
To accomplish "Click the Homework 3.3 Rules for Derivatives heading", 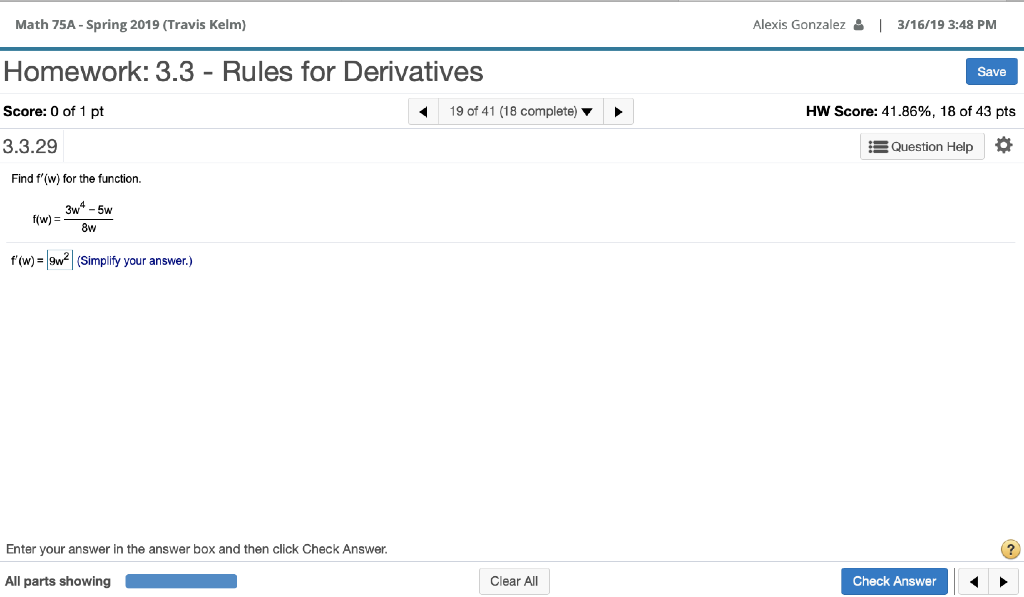I will click(x=244, y=71).
